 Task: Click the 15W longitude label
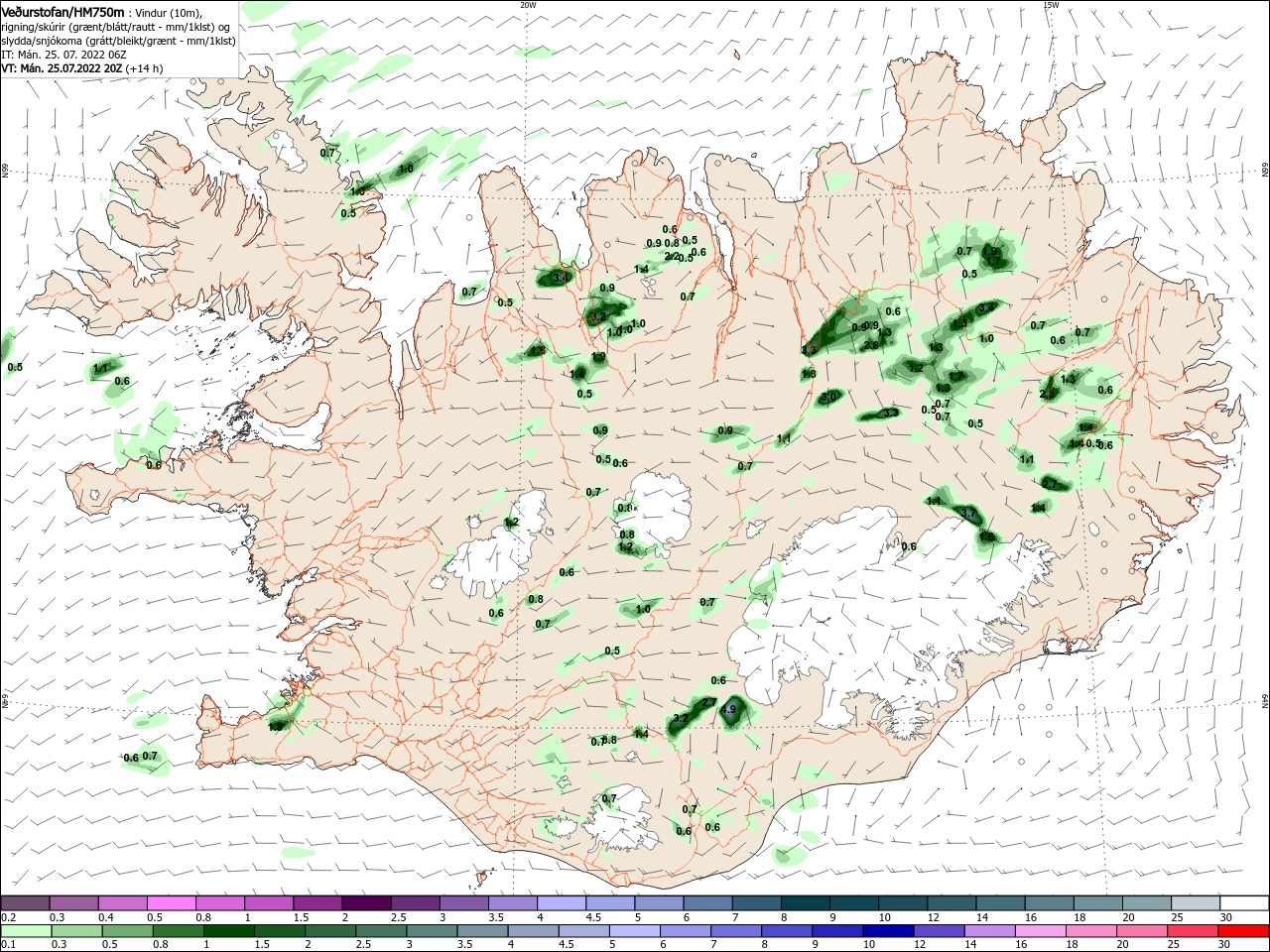(1051, 4)
